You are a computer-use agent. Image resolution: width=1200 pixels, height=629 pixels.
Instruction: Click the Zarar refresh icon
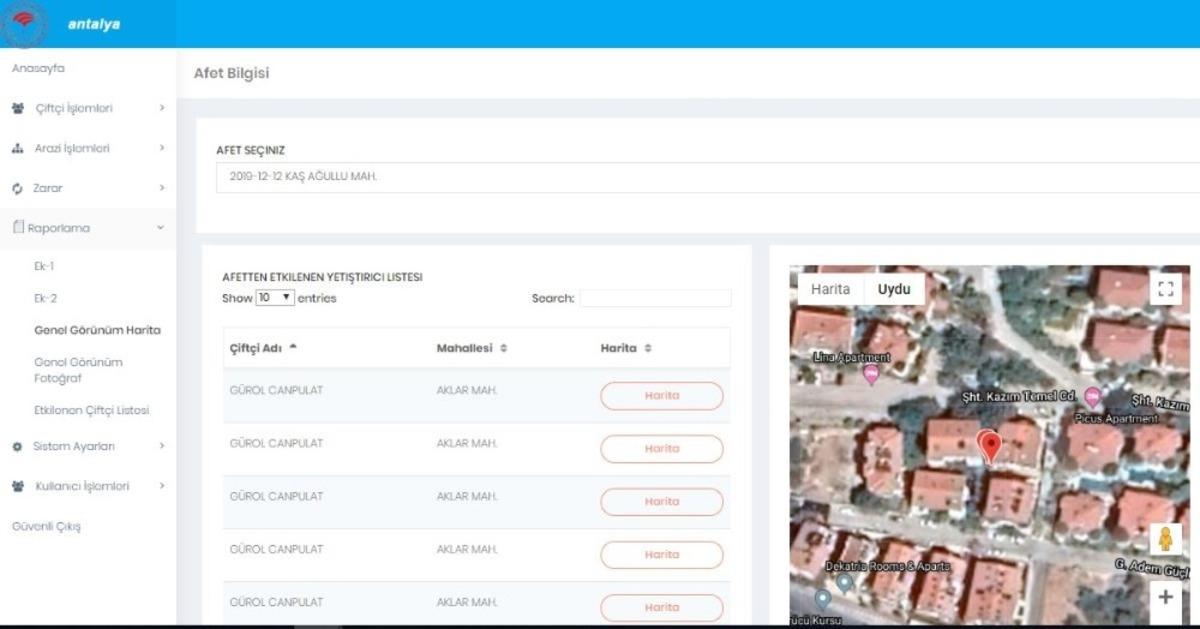coord(17,189)
